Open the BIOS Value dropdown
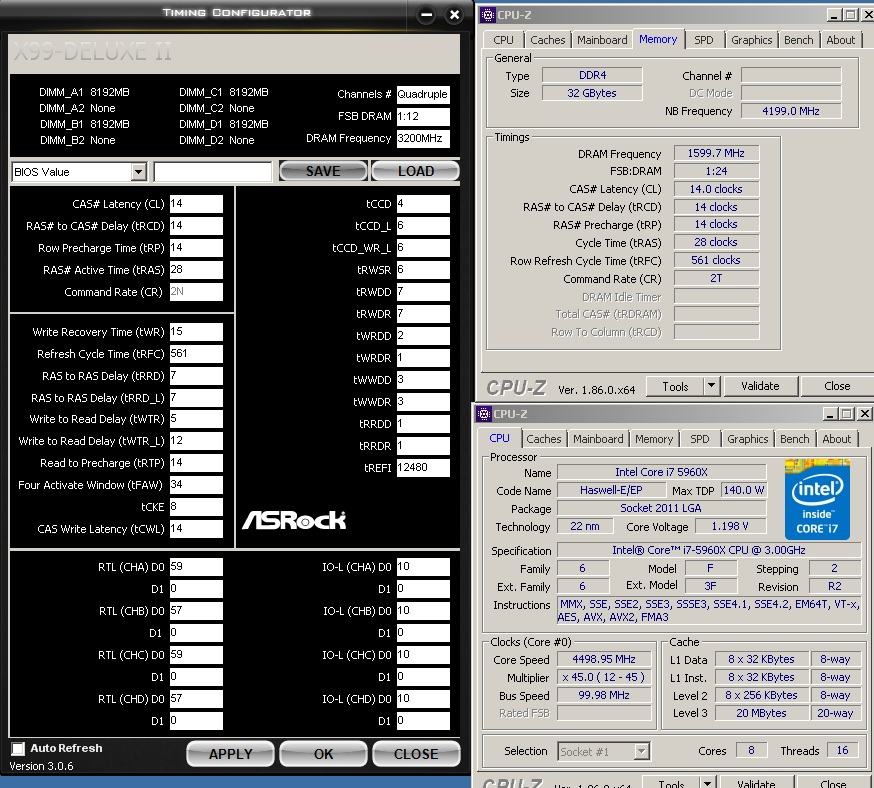The width and height of the screenshot is (874, 788). click(x=139, y=172)
